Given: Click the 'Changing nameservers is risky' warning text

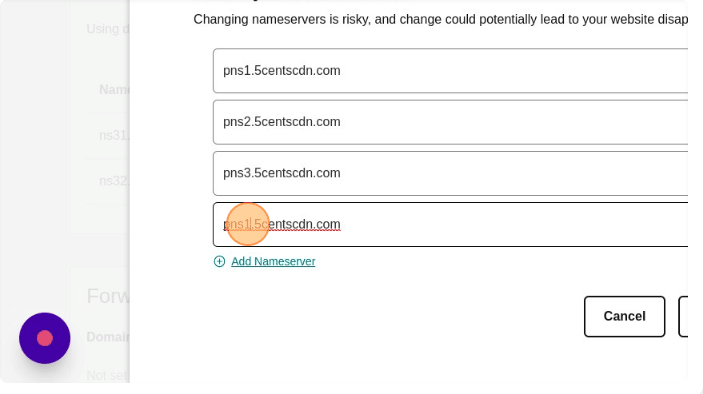Looking at the screenshot, I should coord(441,19).
